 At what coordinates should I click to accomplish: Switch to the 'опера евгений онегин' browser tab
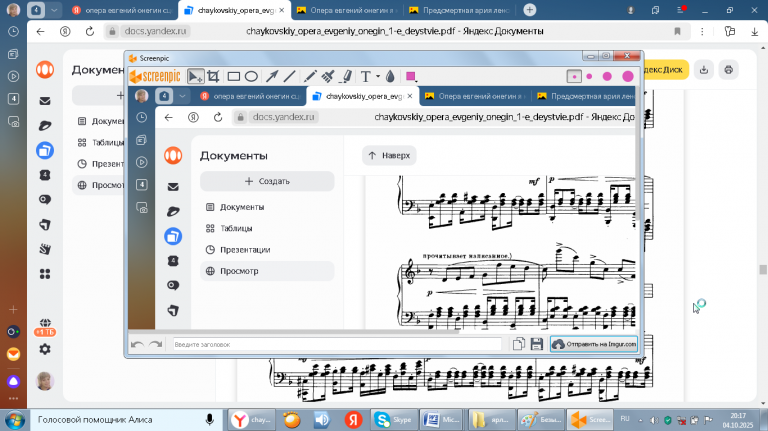pos(122,10)
